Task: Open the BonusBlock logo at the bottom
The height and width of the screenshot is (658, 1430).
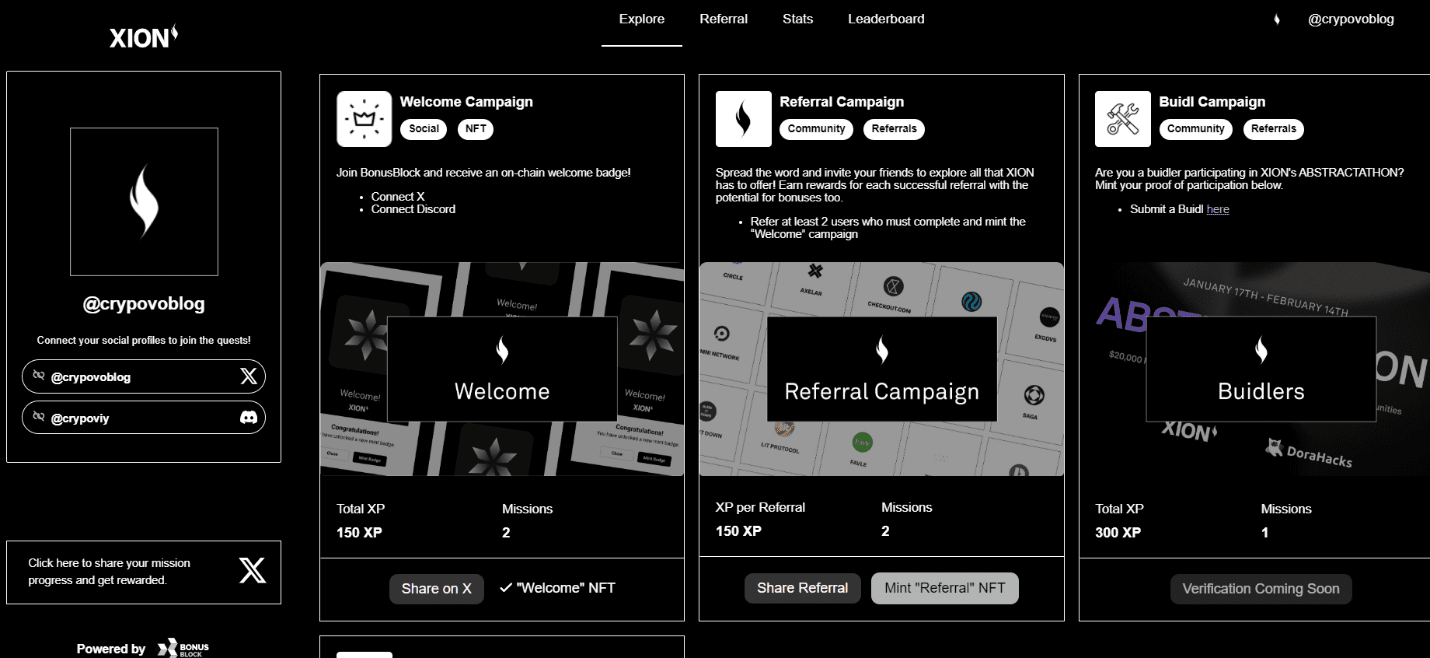Action: 183,648
